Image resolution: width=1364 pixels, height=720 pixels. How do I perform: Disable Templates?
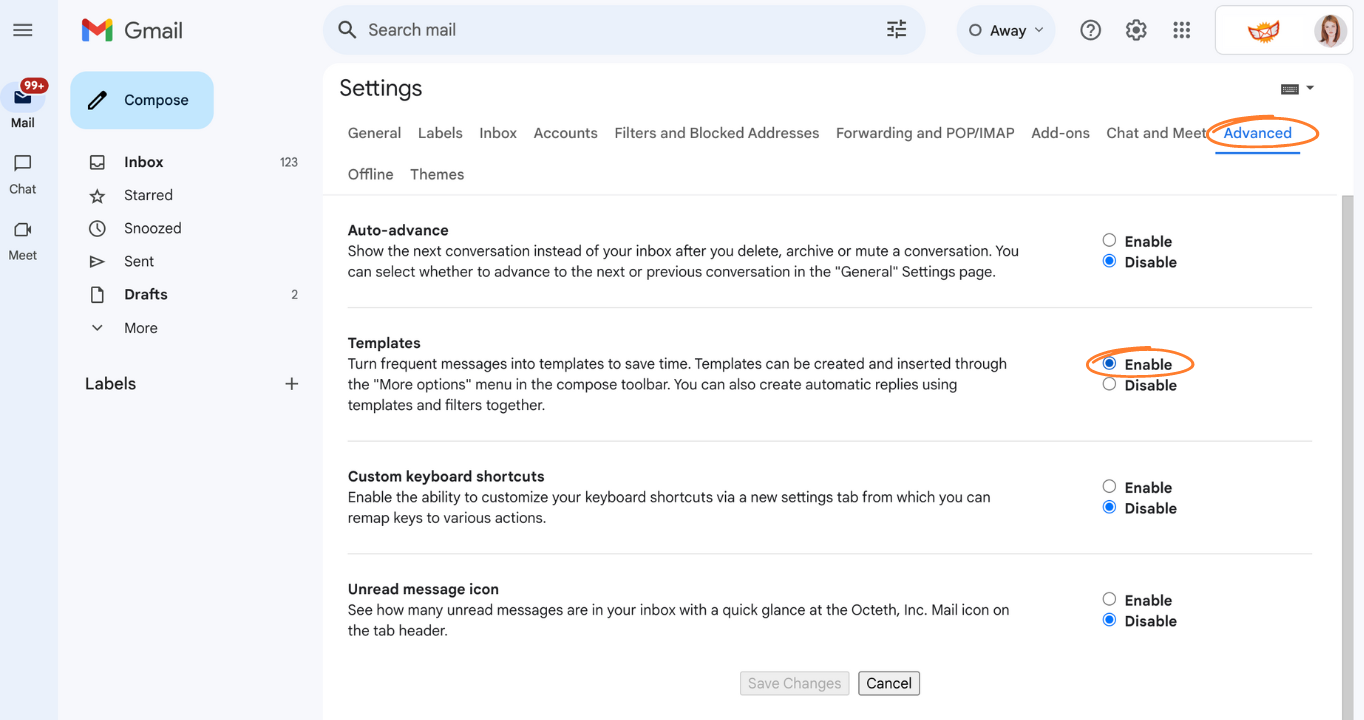tap(1109, 384)
